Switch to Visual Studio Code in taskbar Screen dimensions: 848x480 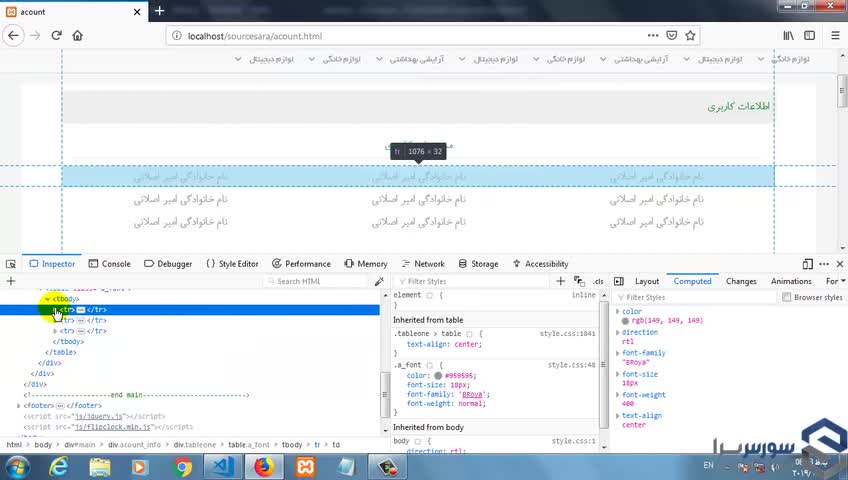(223, 466)
